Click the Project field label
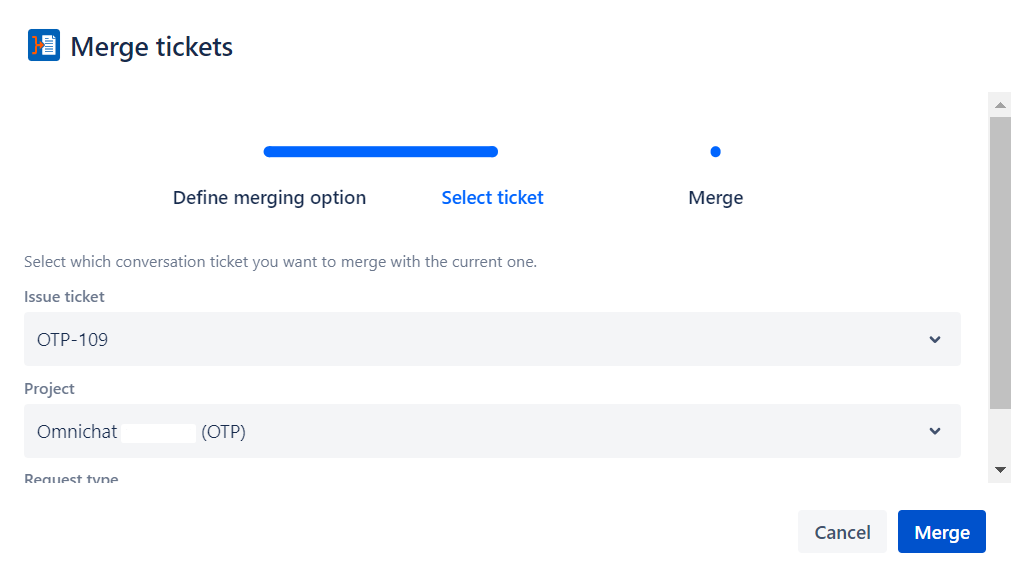The image size is (1011, 577). tap(49, 389)
